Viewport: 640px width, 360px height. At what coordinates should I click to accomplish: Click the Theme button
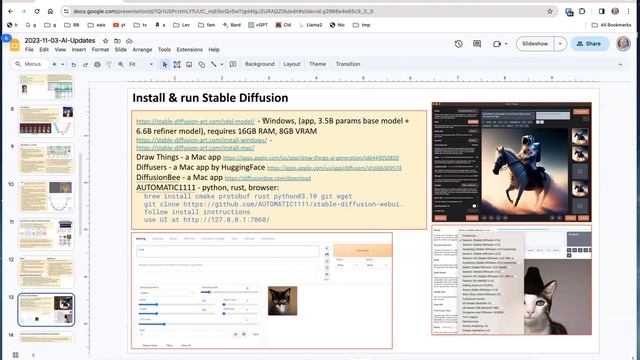click(317, 64)
